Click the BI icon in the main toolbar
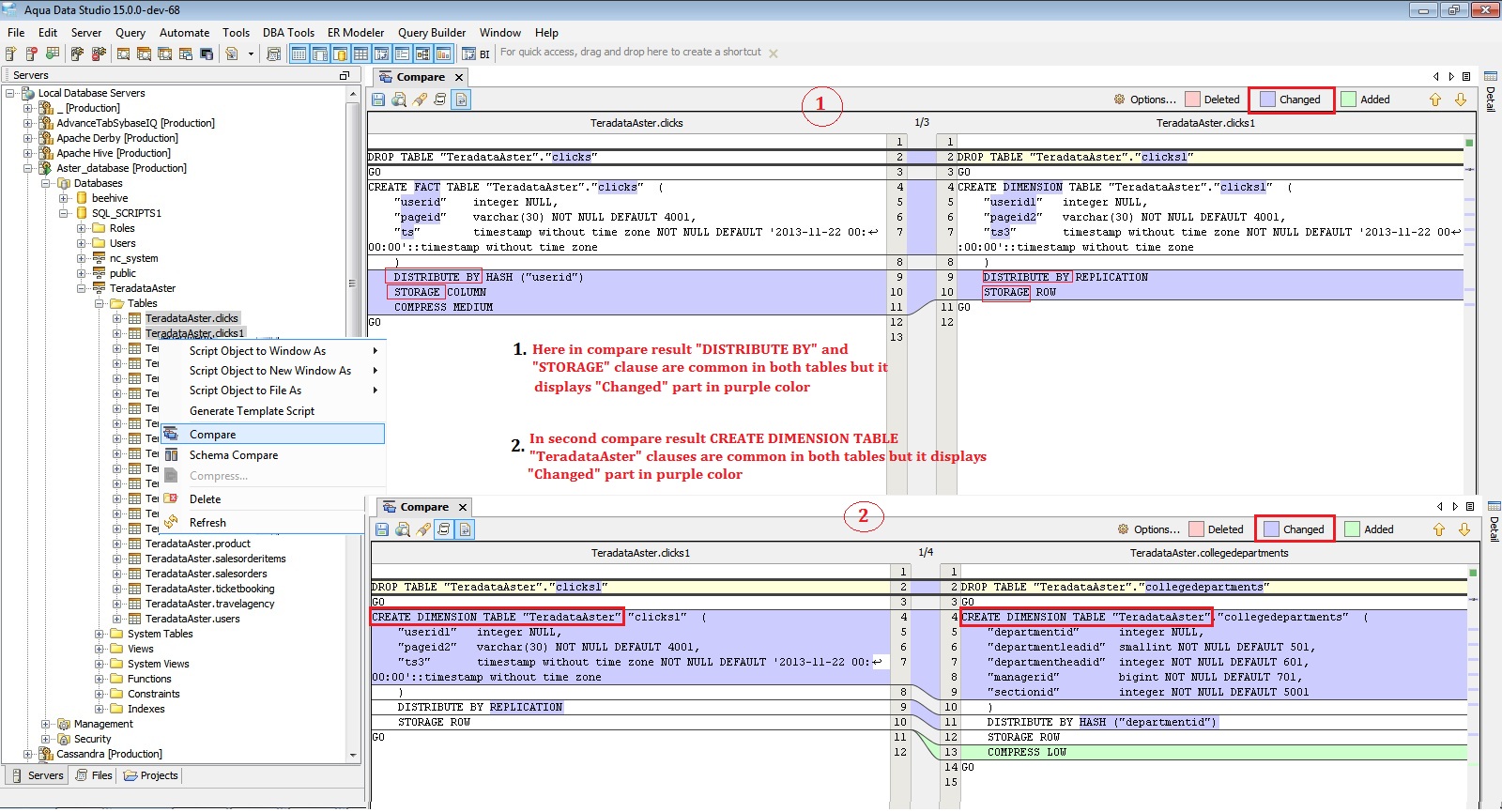1502x812 pixels. coord(477,54)
